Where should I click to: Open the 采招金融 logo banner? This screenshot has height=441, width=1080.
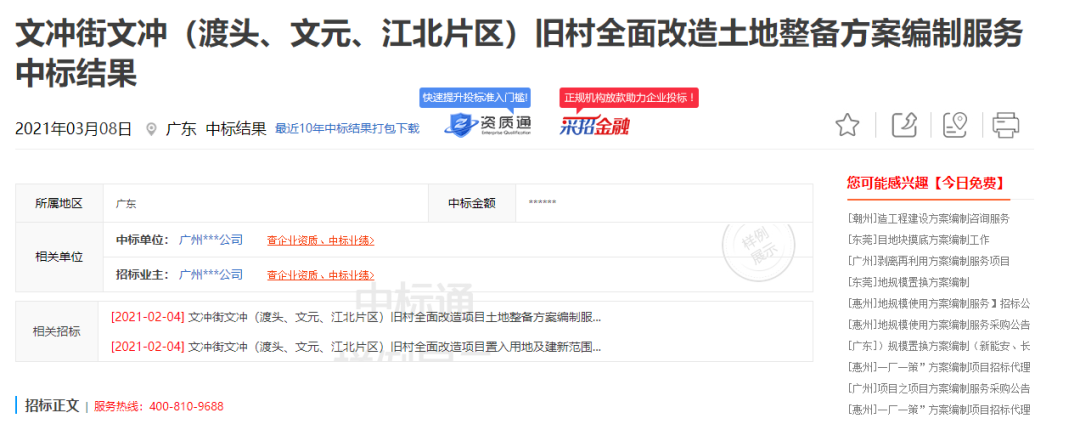tap(594, 126)
